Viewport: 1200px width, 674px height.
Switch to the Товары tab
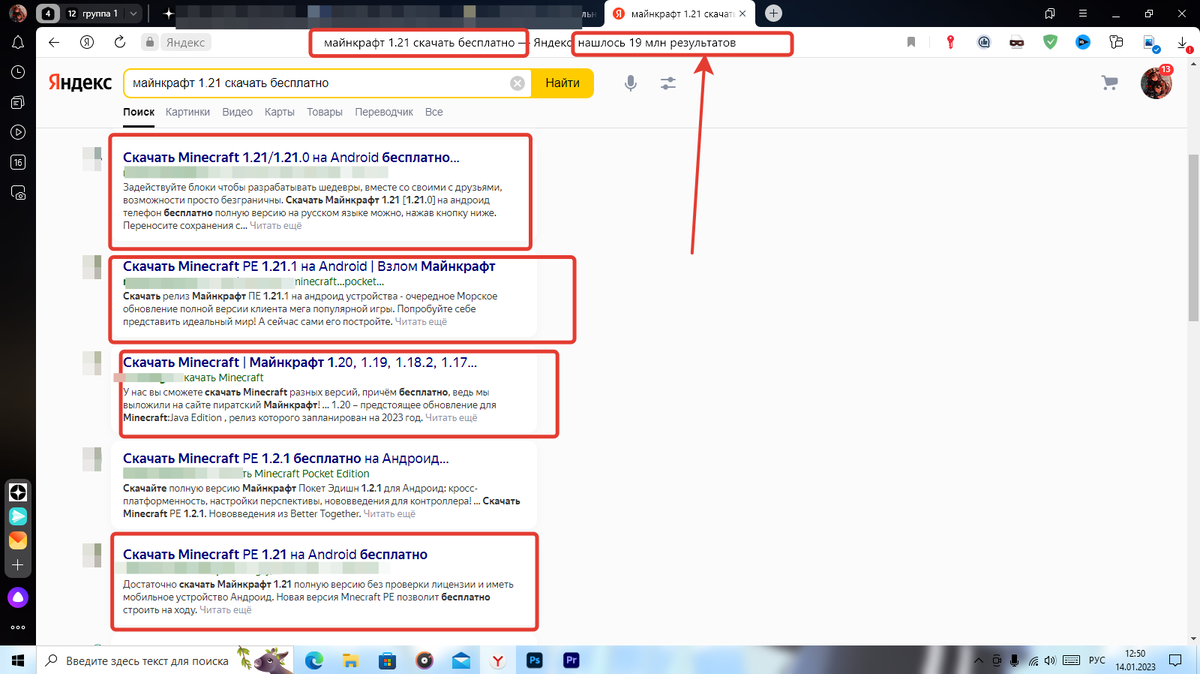click(324, 112)
